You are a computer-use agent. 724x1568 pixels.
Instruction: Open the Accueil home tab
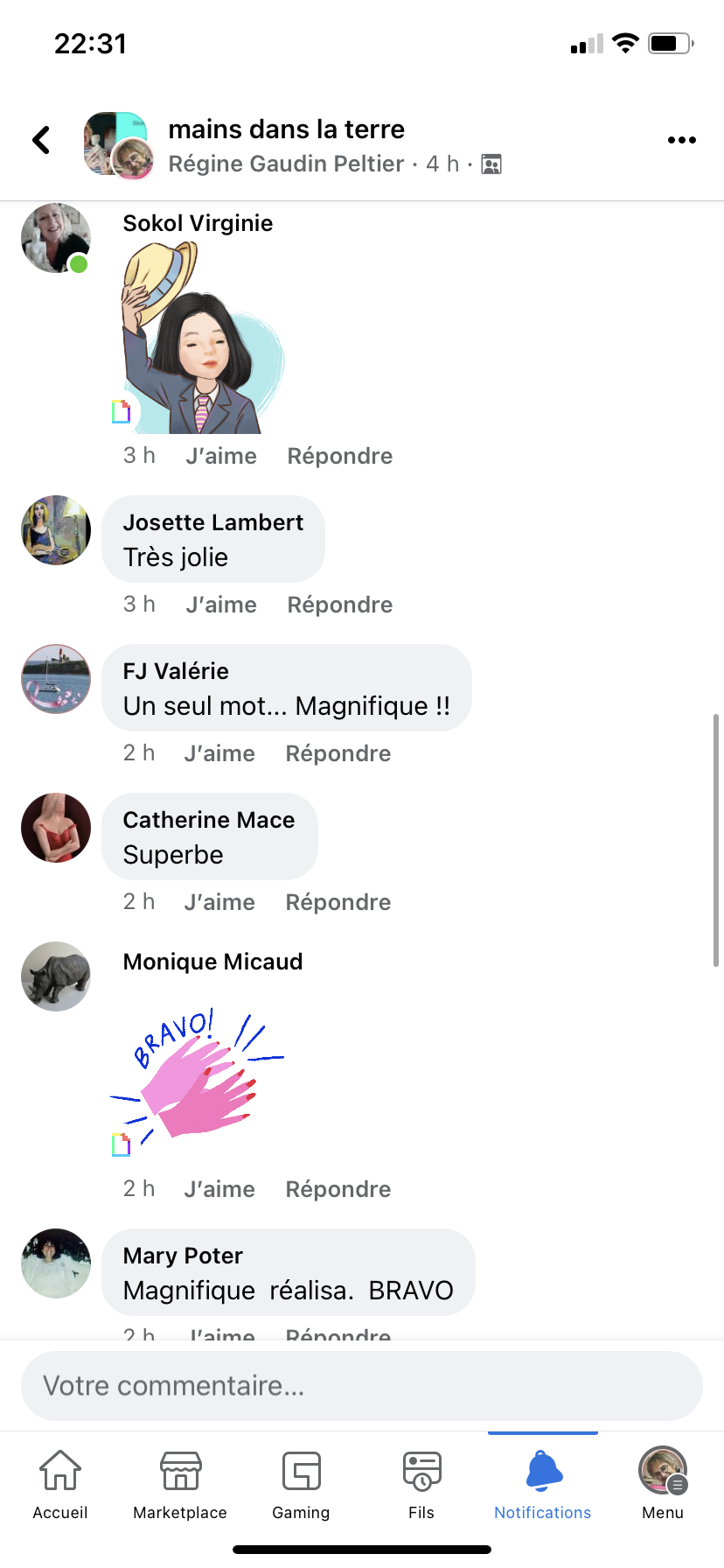60,1485
